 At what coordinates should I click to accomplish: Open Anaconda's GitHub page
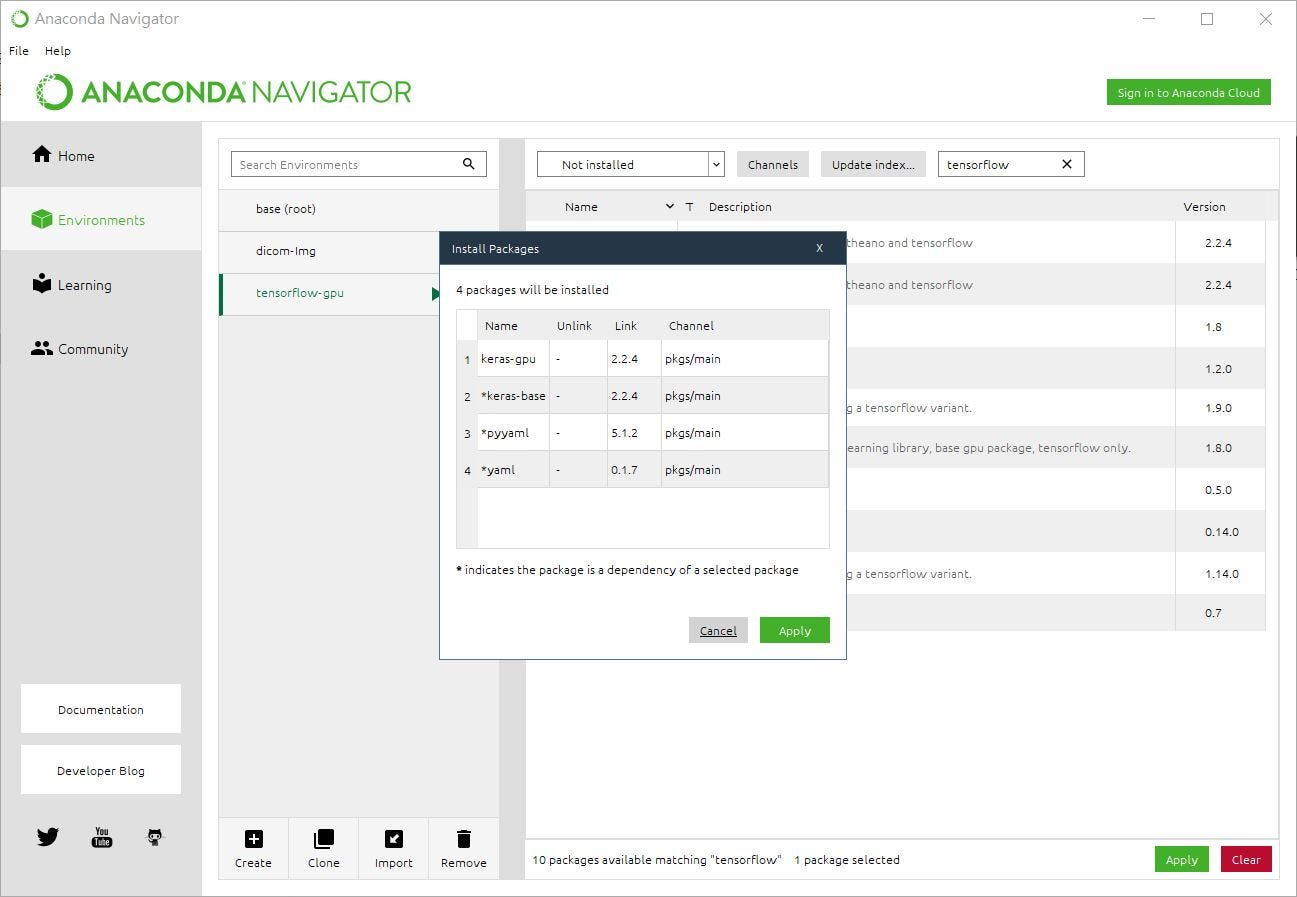coord(155,837)
